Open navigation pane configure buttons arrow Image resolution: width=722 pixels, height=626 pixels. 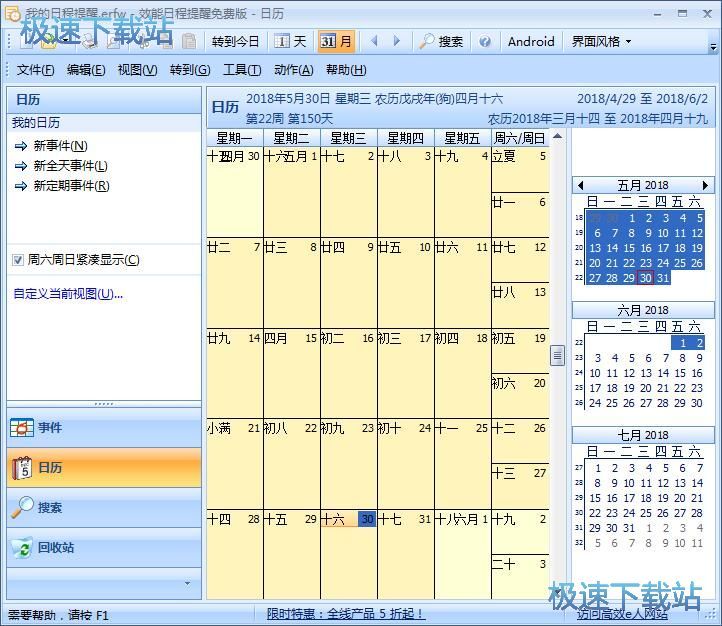187,583
